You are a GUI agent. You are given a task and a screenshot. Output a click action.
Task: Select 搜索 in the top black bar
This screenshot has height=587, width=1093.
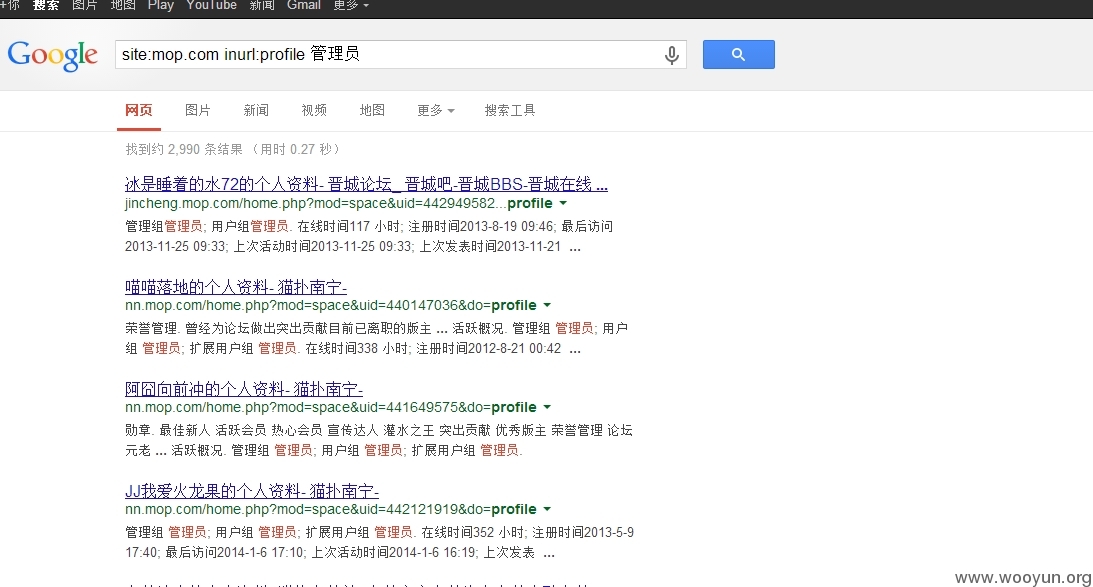pyautogui.click(x=46, y=6)
